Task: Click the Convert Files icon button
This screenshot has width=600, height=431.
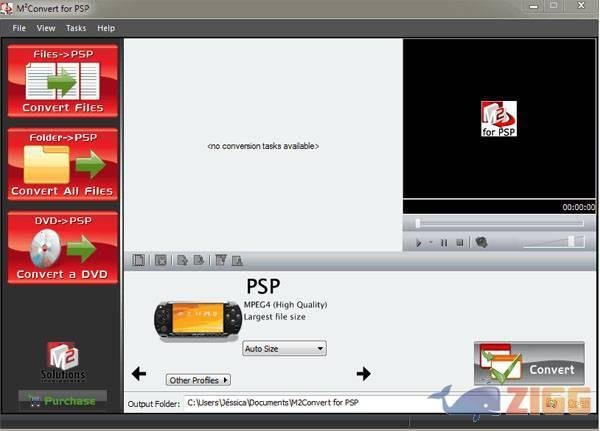Action: pyautogui.click(x=62, y=80)
